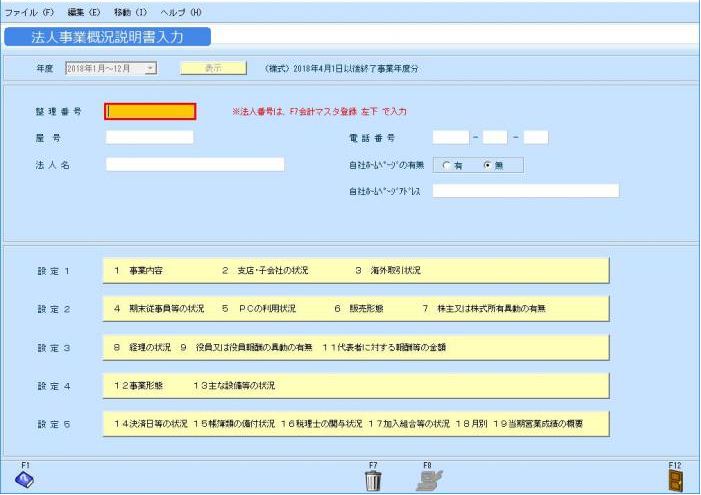Focus the 整理番号 input field

coord(150,112)
